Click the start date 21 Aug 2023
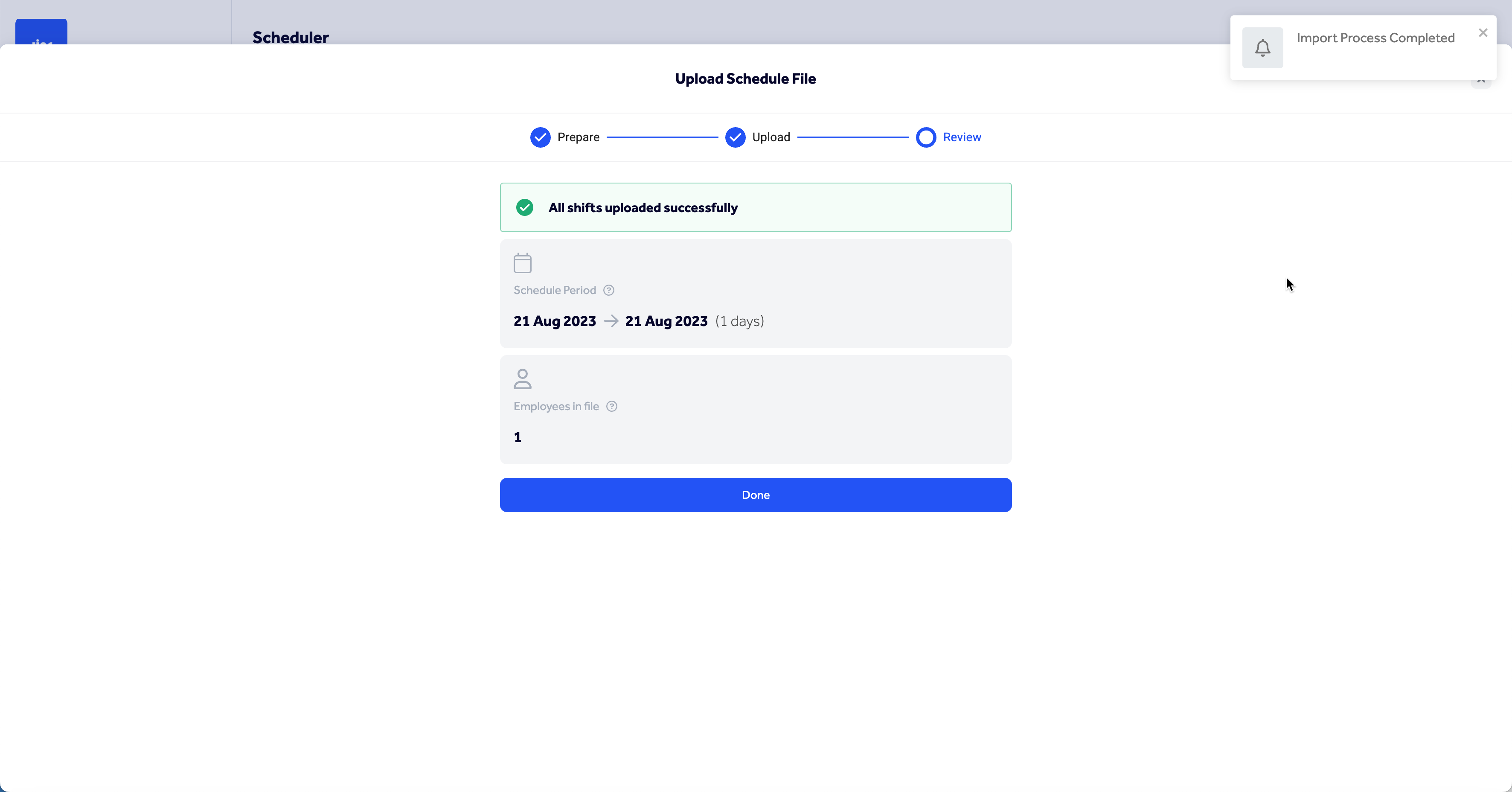 pyautogui.click(x=555, y=321)
